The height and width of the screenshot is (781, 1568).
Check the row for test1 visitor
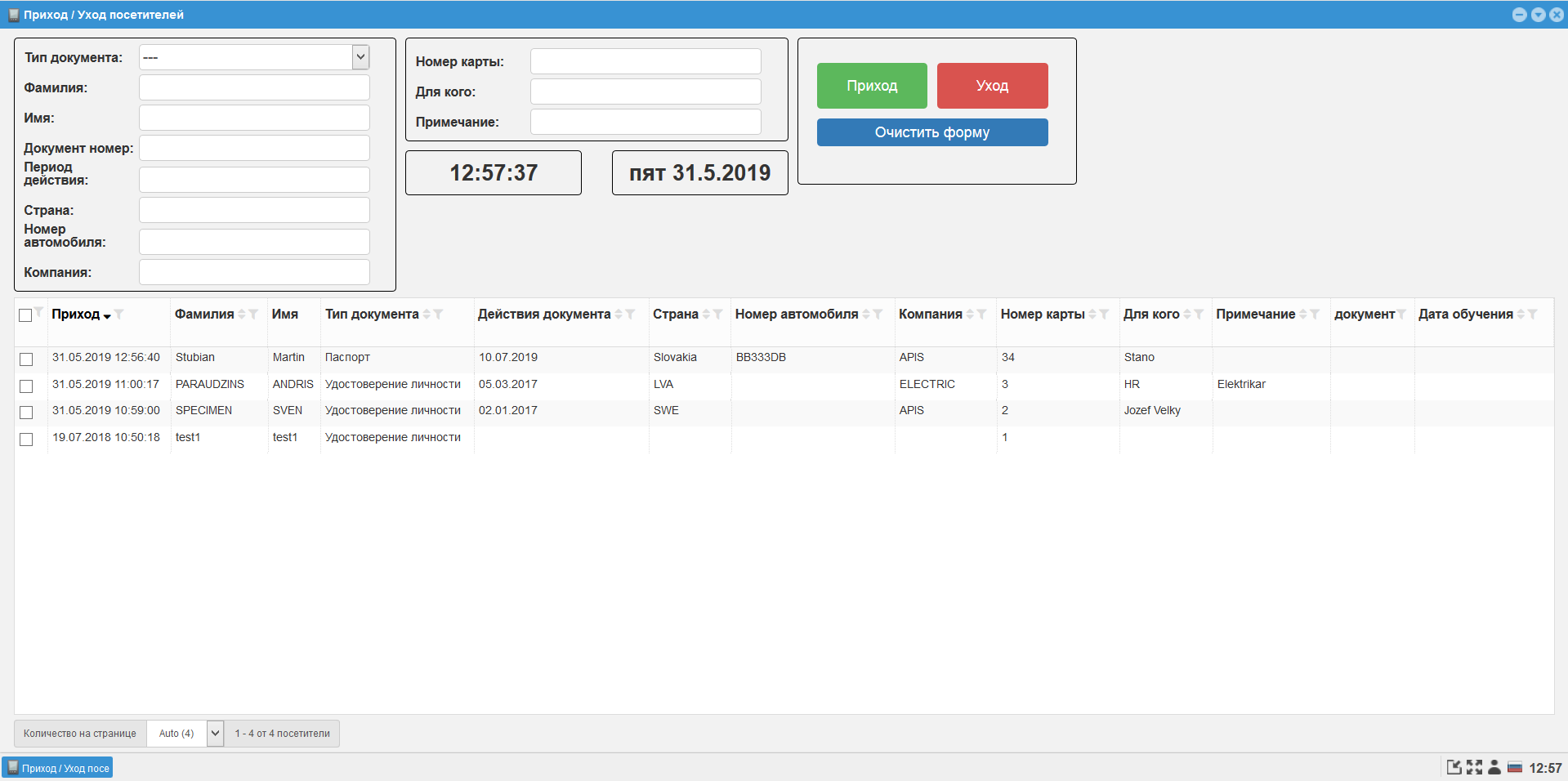point(26,440)
